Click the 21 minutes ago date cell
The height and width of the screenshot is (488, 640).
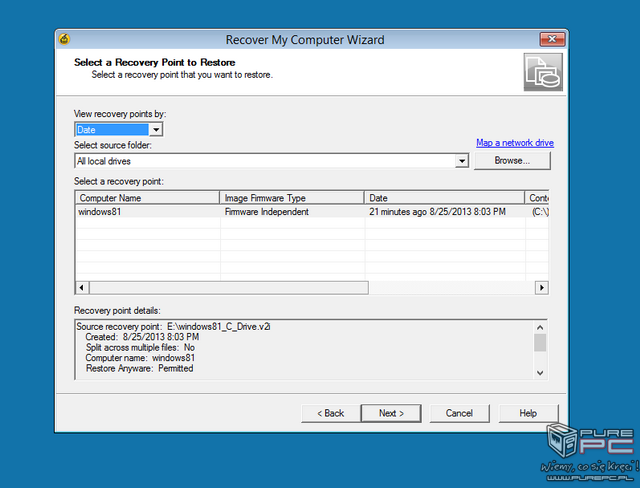(437, 212)
